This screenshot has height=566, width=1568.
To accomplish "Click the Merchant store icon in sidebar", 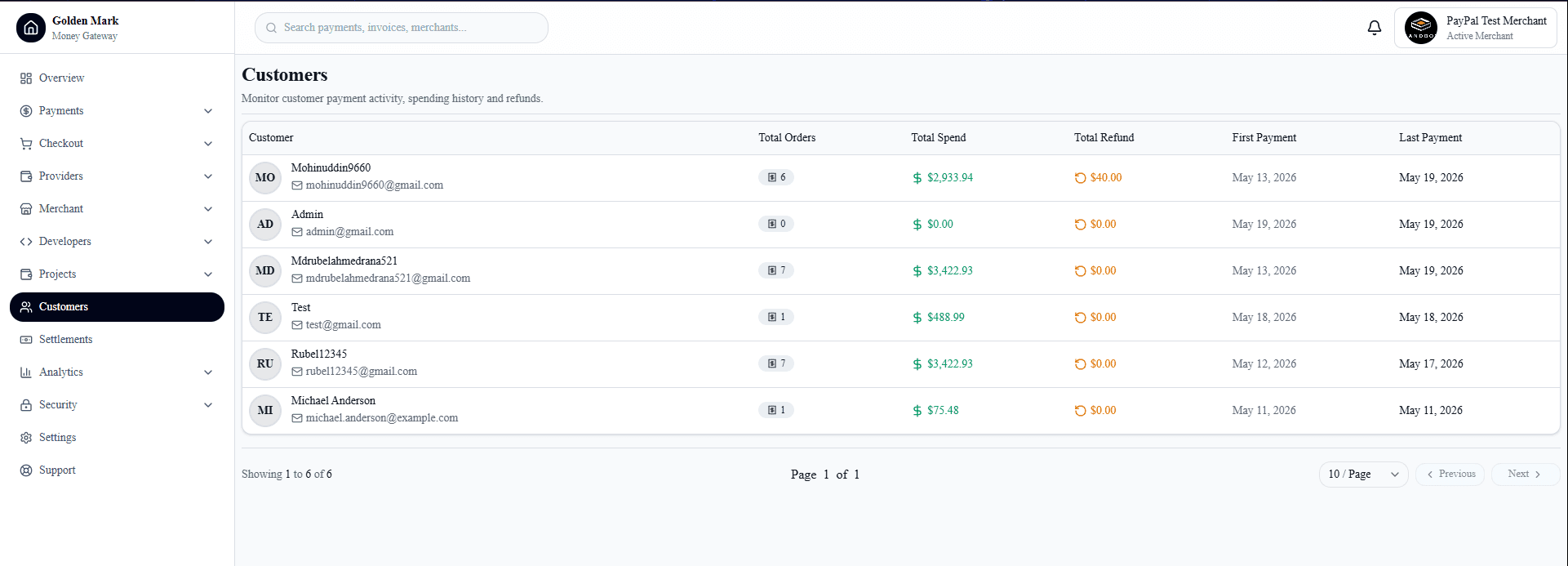I will tap(26, 209).
